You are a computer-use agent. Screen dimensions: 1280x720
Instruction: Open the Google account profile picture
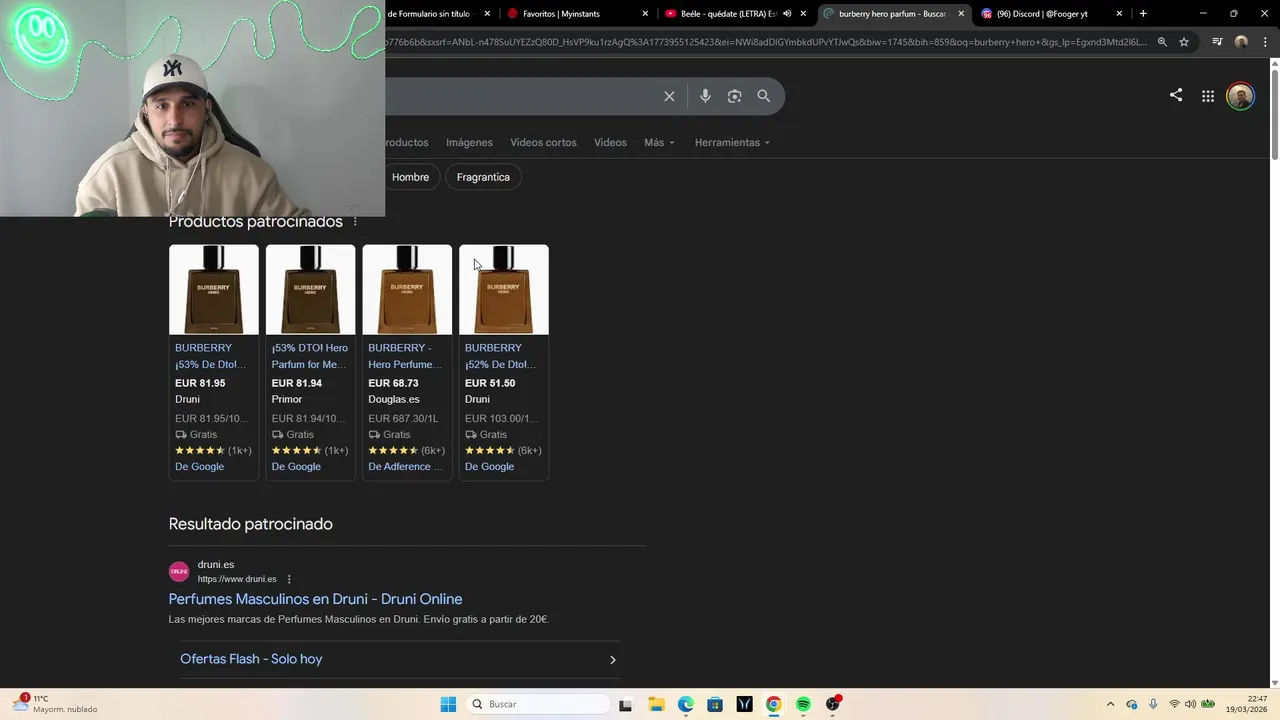(x=1240, y=96)
